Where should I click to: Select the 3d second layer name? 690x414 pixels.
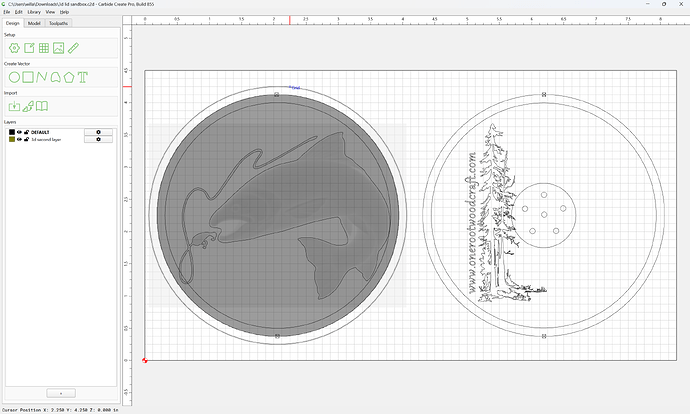point(46,139)
